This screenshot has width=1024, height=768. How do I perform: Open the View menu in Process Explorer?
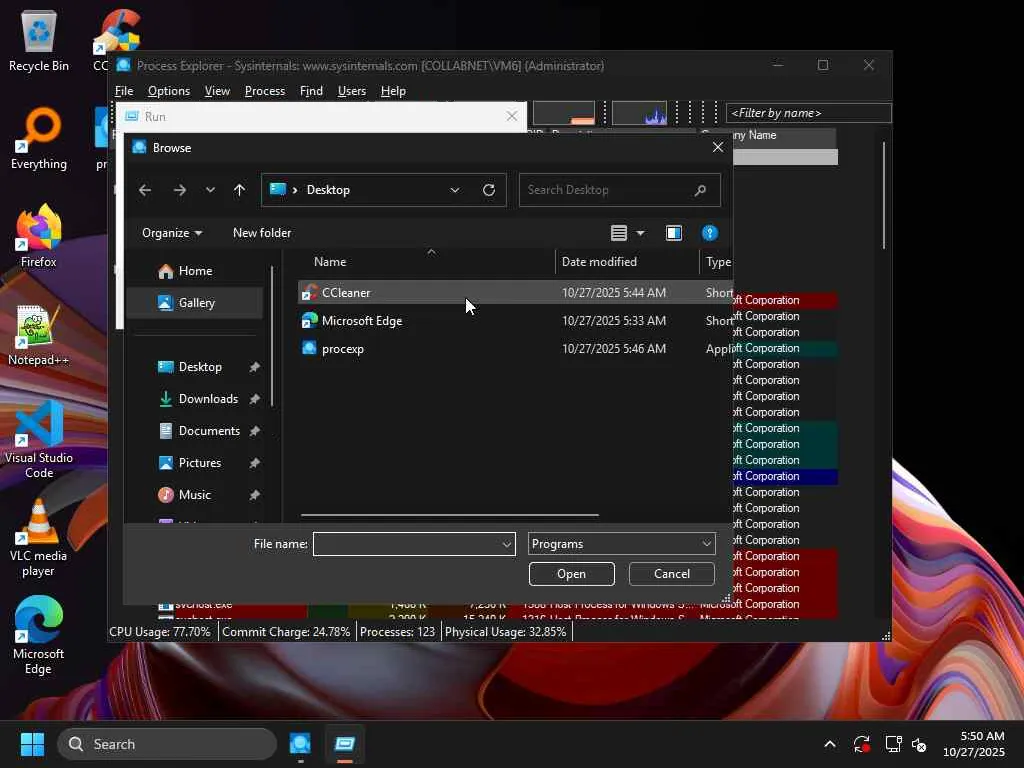click(x=217, y=91)
